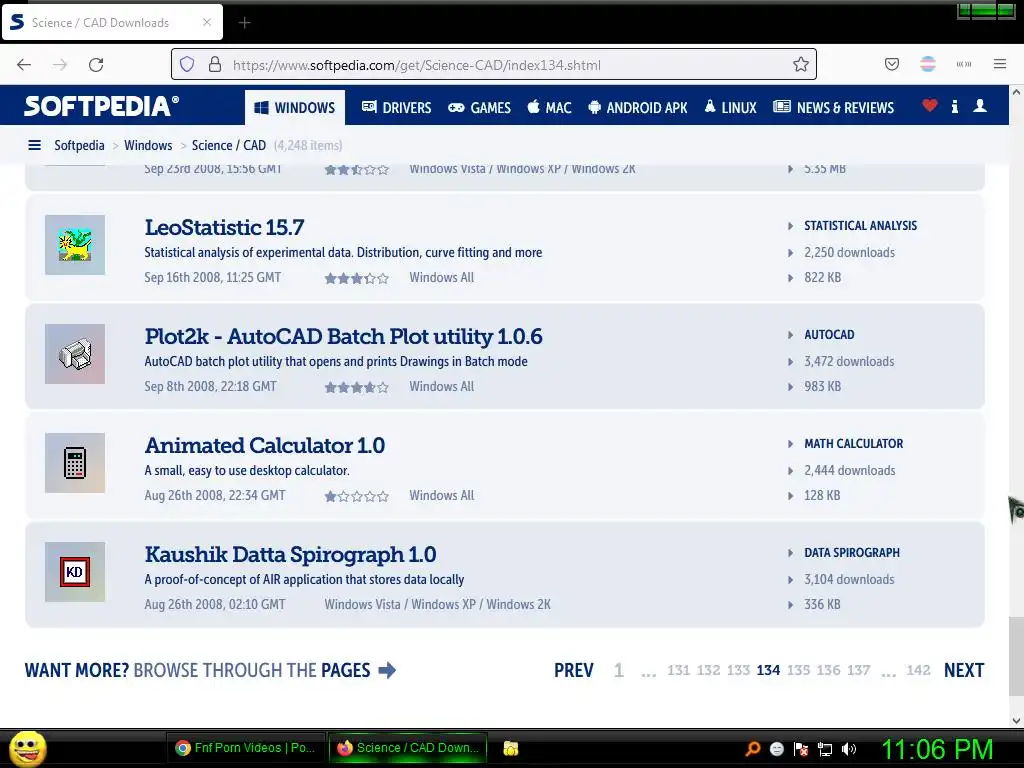Go to the NEXT page
This screenshot has width=1024, height=768.
click(x=964, y=670)
